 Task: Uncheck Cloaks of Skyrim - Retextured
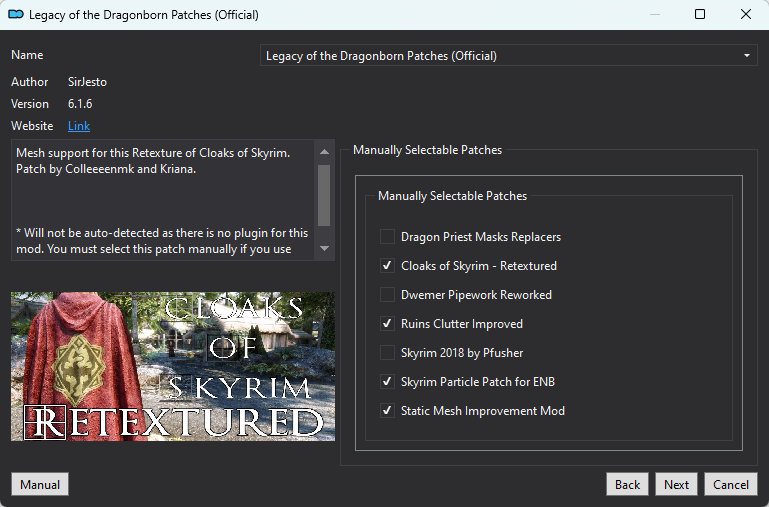coord(387,266)
